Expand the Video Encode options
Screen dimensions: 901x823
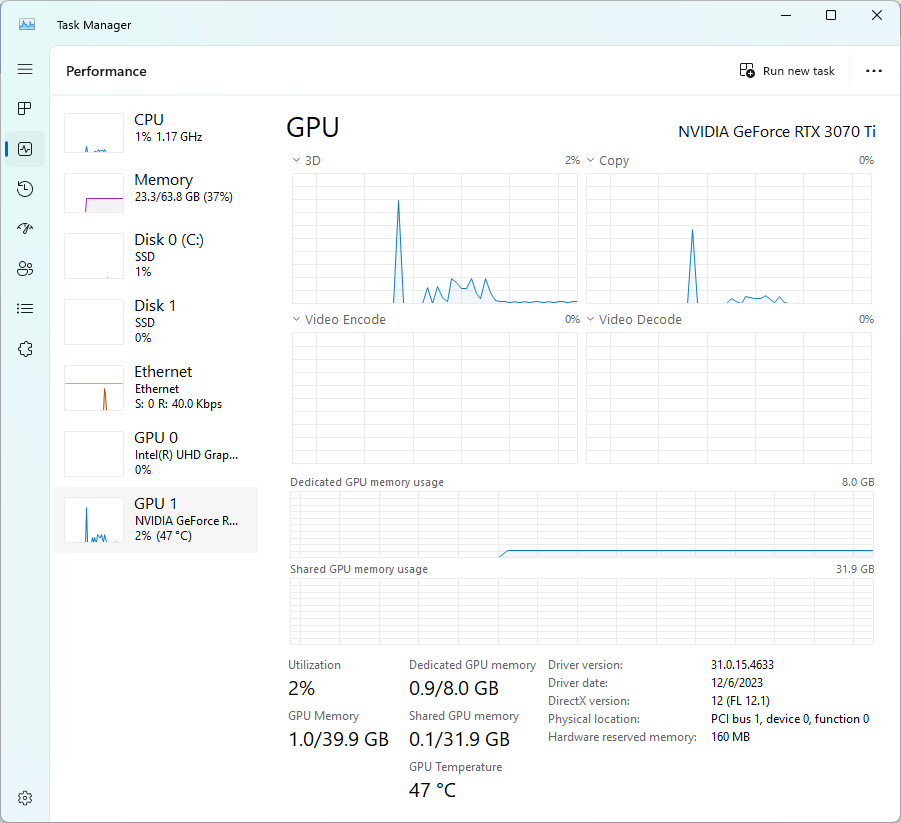pyautogui.click(x=295, y=319)
